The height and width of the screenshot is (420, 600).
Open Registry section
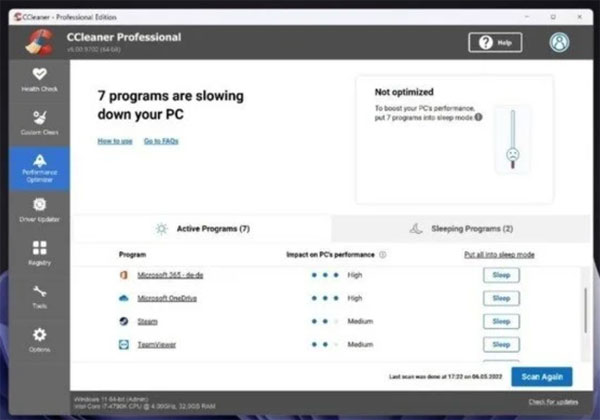click(39, 253)
